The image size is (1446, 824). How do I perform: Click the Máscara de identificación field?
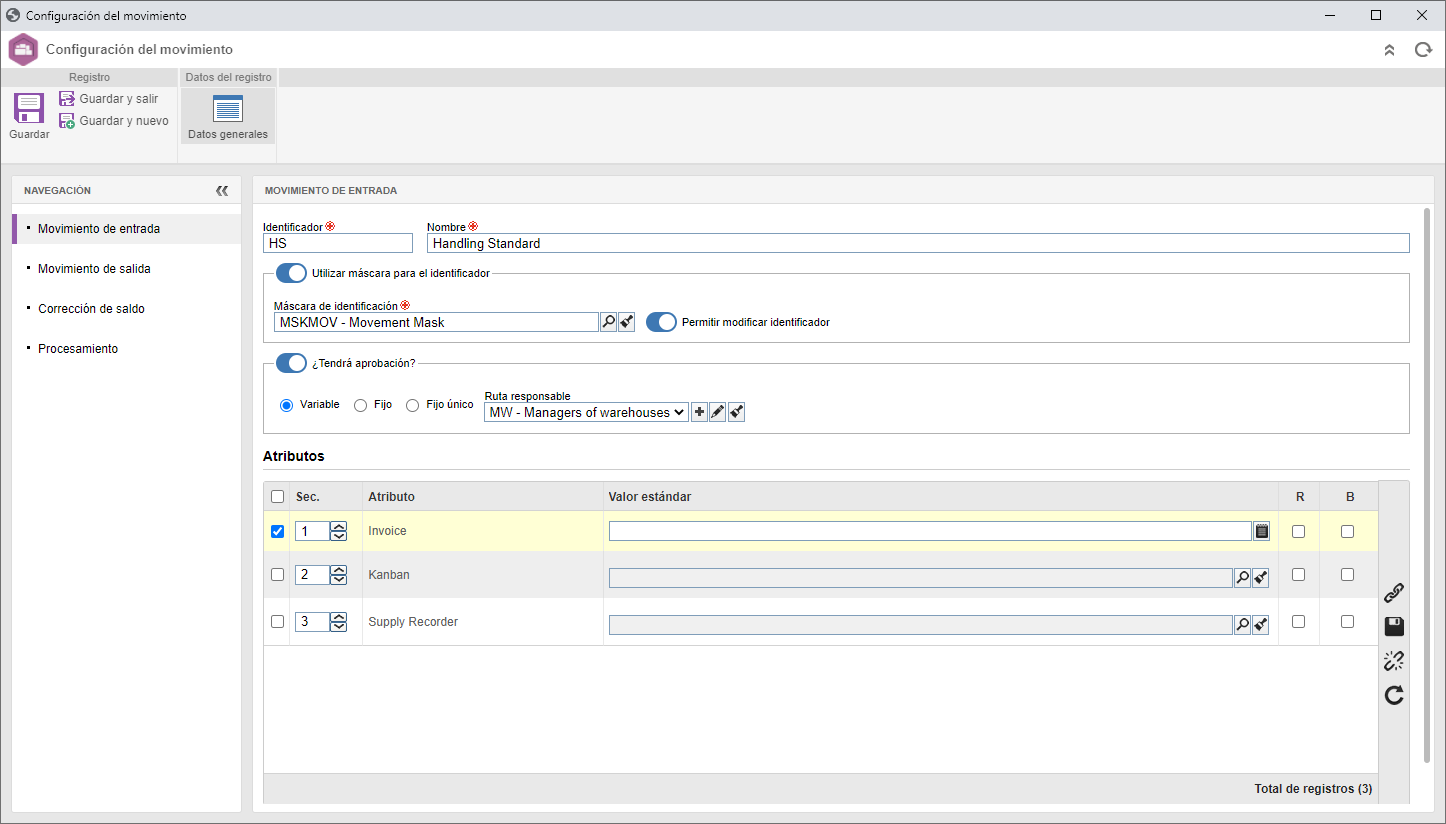[436, 322]
